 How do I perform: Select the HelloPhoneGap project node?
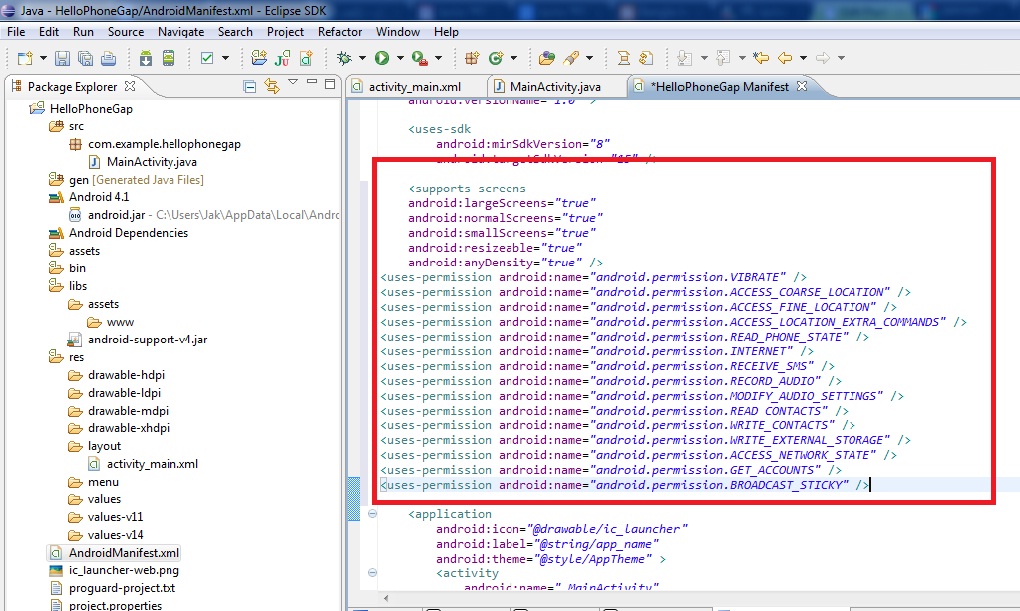(x=91, y=109)
